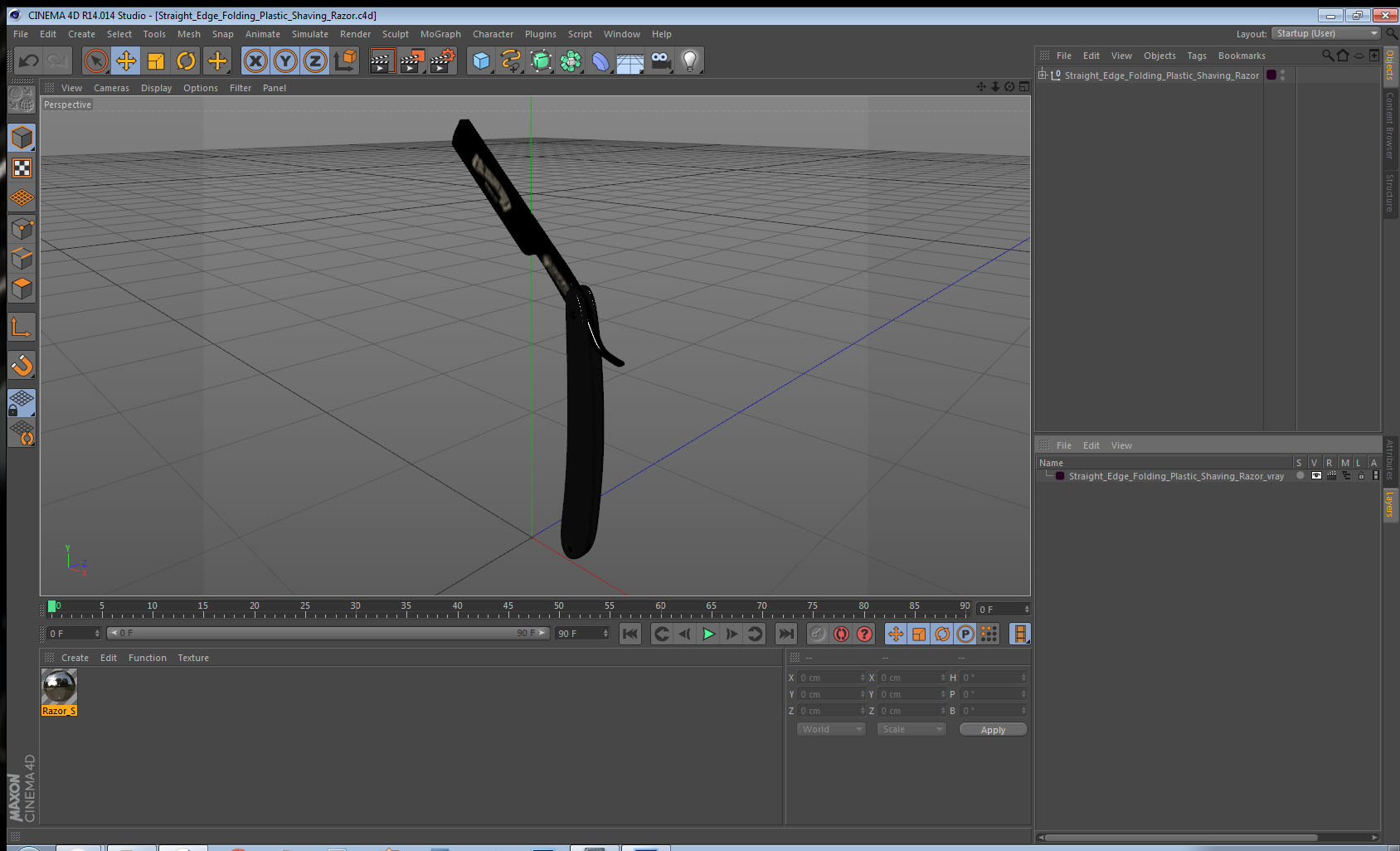Toggle X axis lock
The width and height of the screenshot is (1400, 851).
tap(255, 61)
